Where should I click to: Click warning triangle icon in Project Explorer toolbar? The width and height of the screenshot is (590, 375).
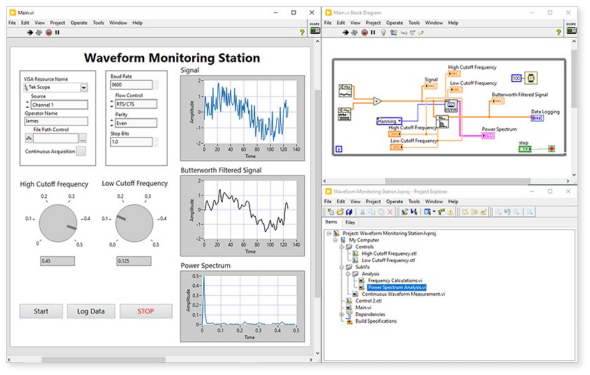point(450,212)
